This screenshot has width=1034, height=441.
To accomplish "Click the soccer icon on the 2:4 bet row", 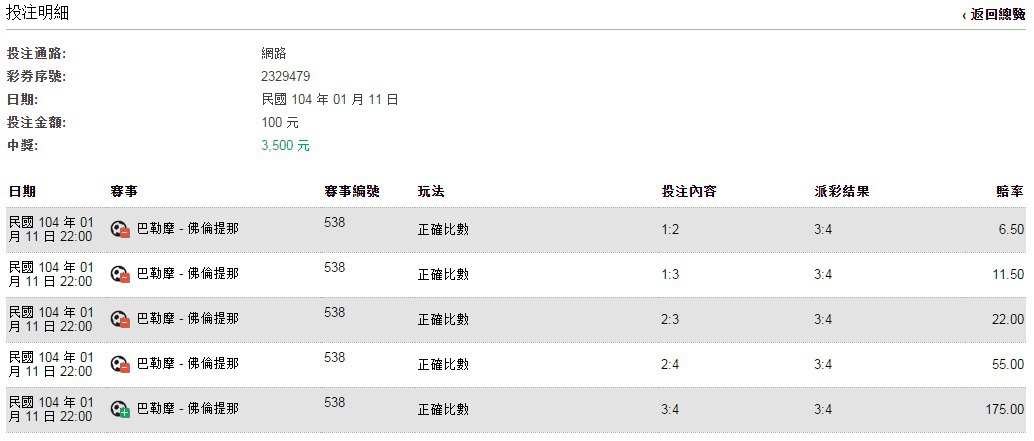I will pos(120,364).
